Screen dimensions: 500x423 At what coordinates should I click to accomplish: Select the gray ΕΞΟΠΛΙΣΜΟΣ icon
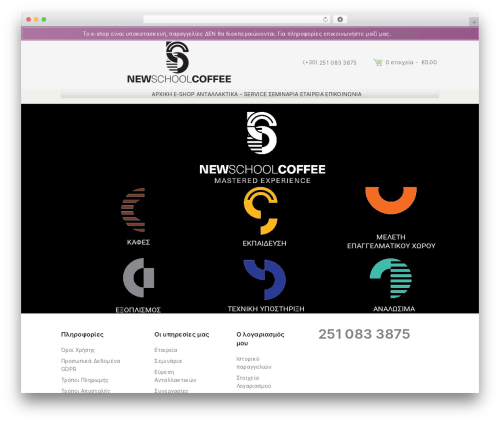coord(138,277)
